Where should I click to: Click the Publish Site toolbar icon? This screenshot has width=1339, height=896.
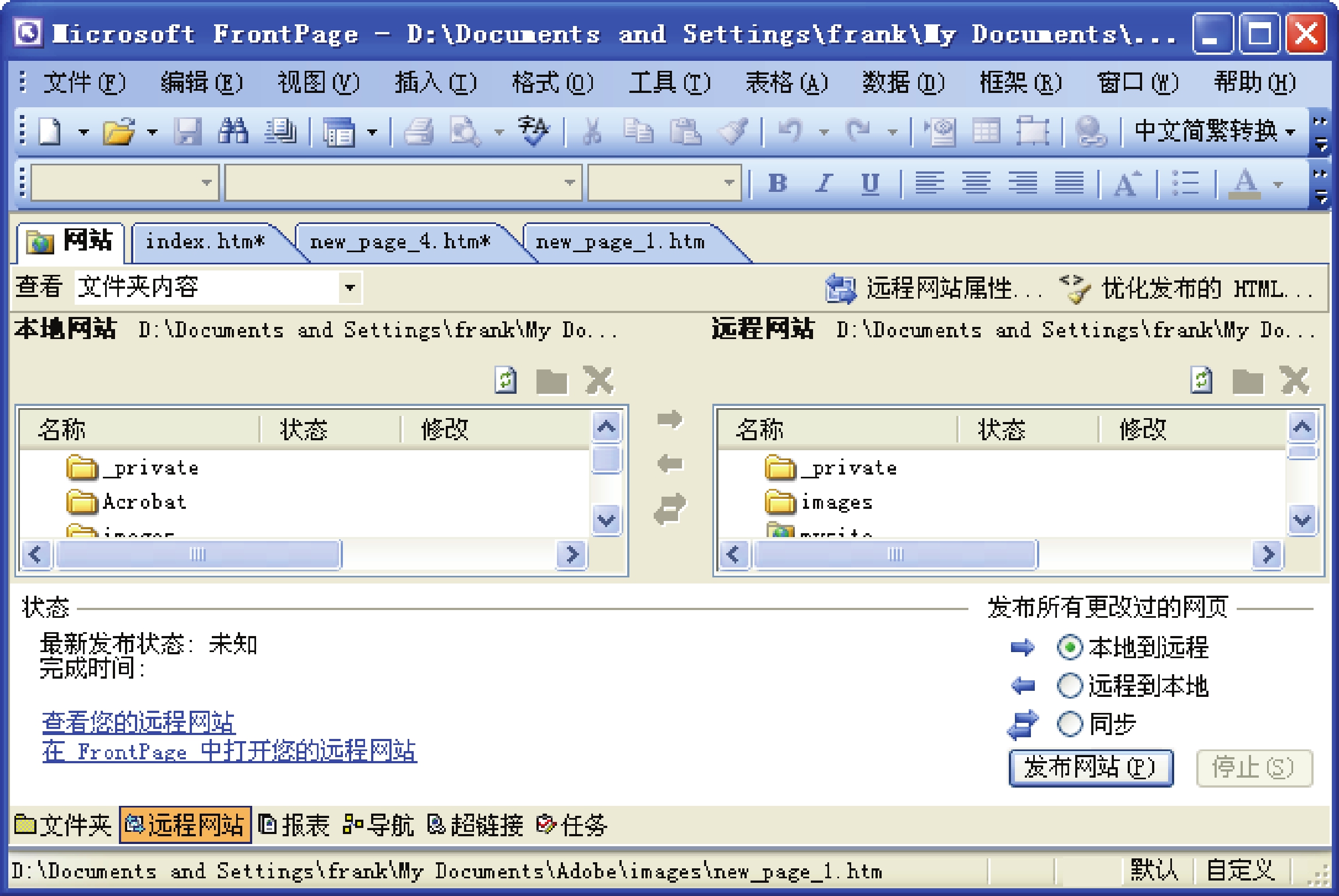pyautogui.click(x=280, y=132)
